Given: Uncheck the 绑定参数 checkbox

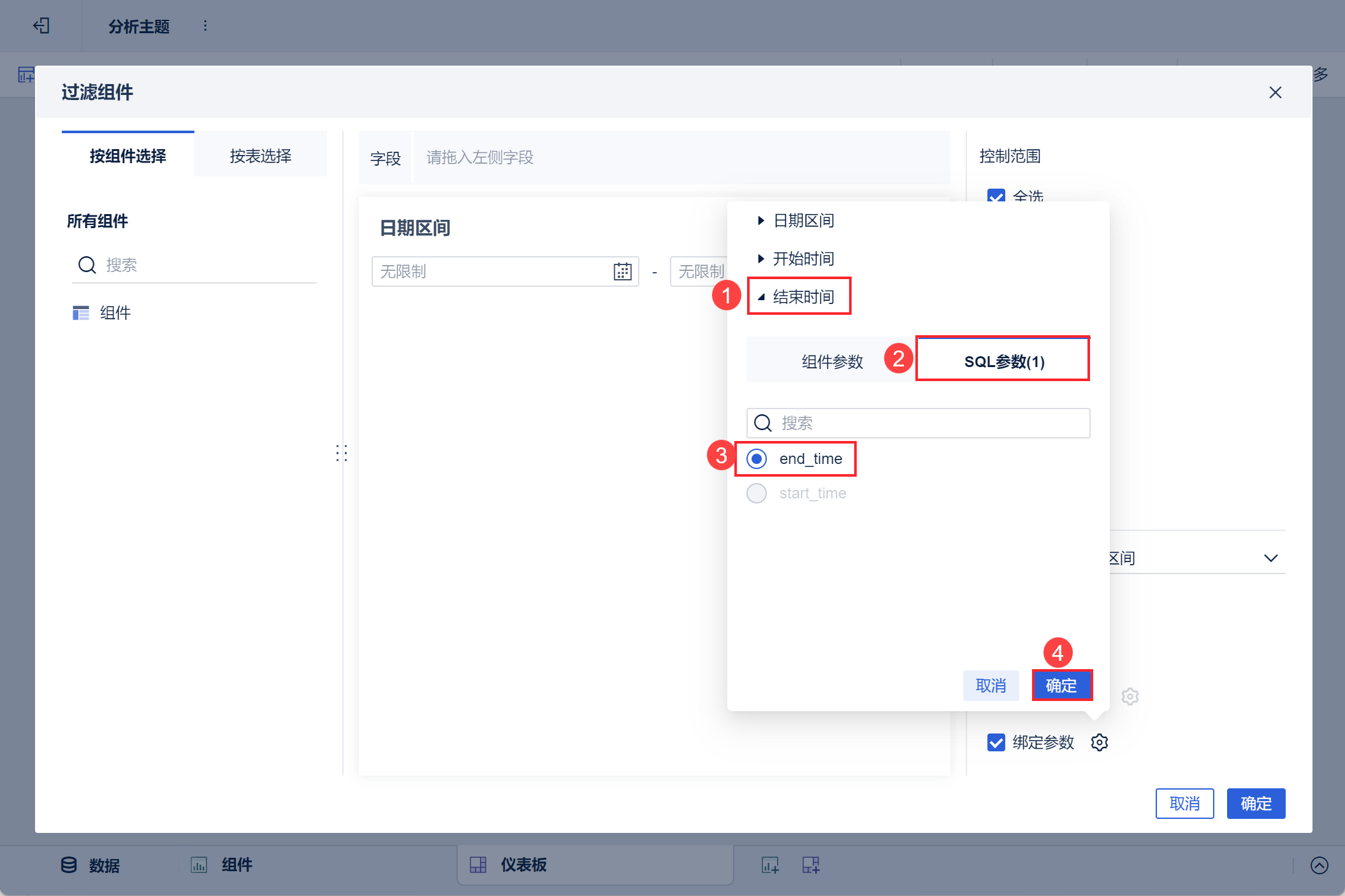Looking at the screenshot, I should tap(996, 742).
